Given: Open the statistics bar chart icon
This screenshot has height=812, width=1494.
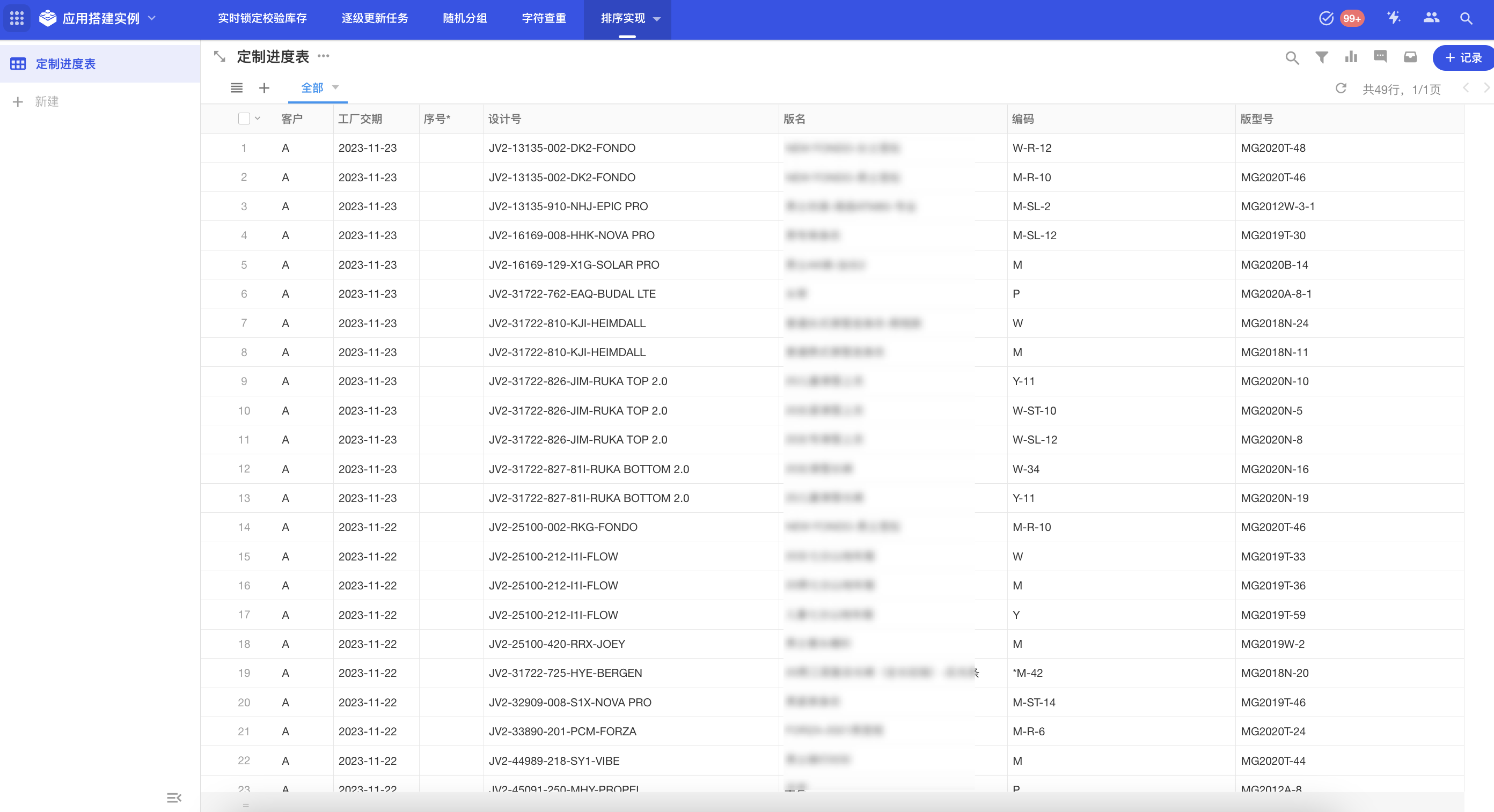Looking at the screenshot, I should click(x=1351, y=57).
